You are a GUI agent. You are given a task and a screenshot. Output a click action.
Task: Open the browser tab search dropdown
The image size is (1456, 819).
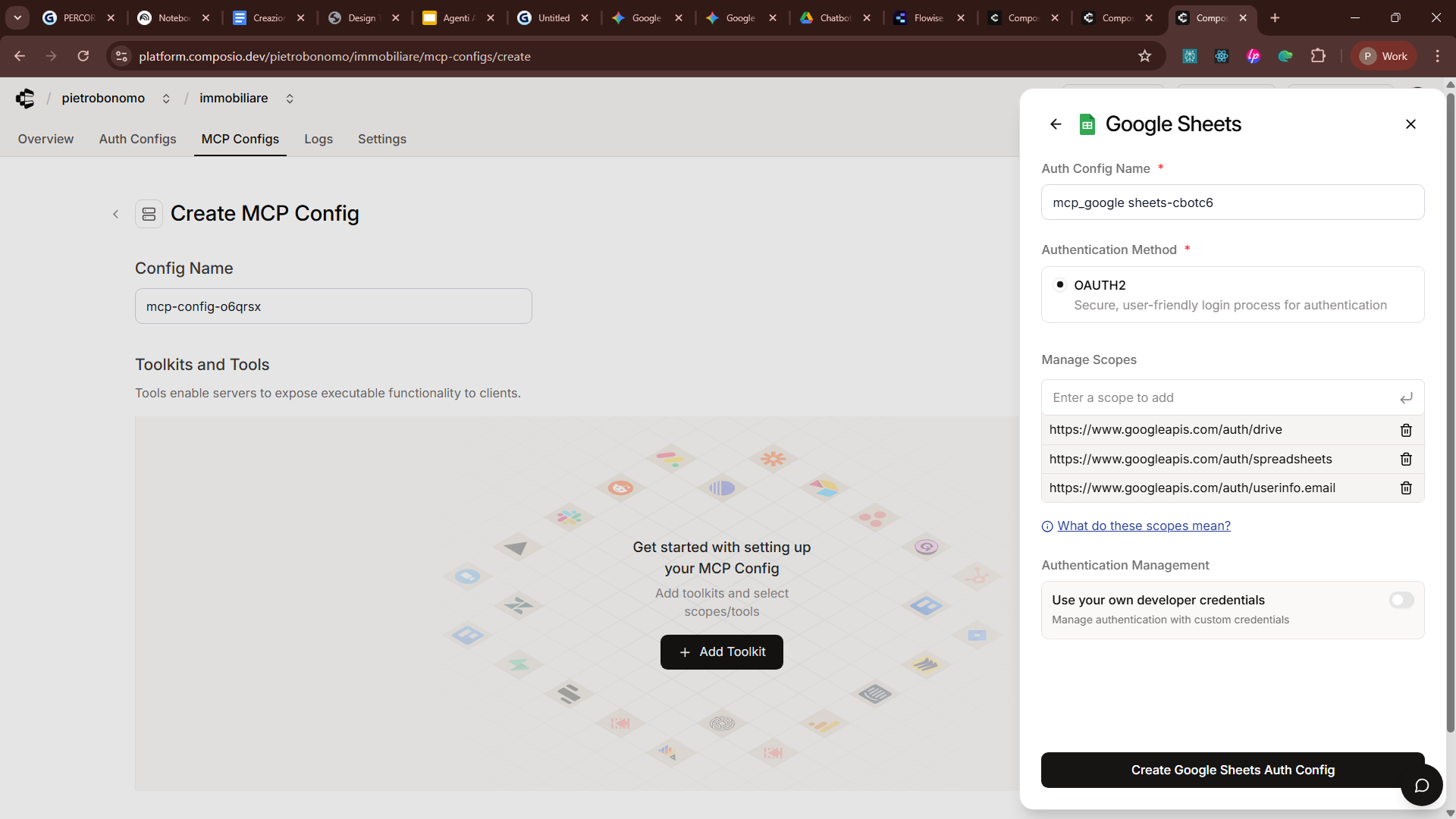click(17, 17)
